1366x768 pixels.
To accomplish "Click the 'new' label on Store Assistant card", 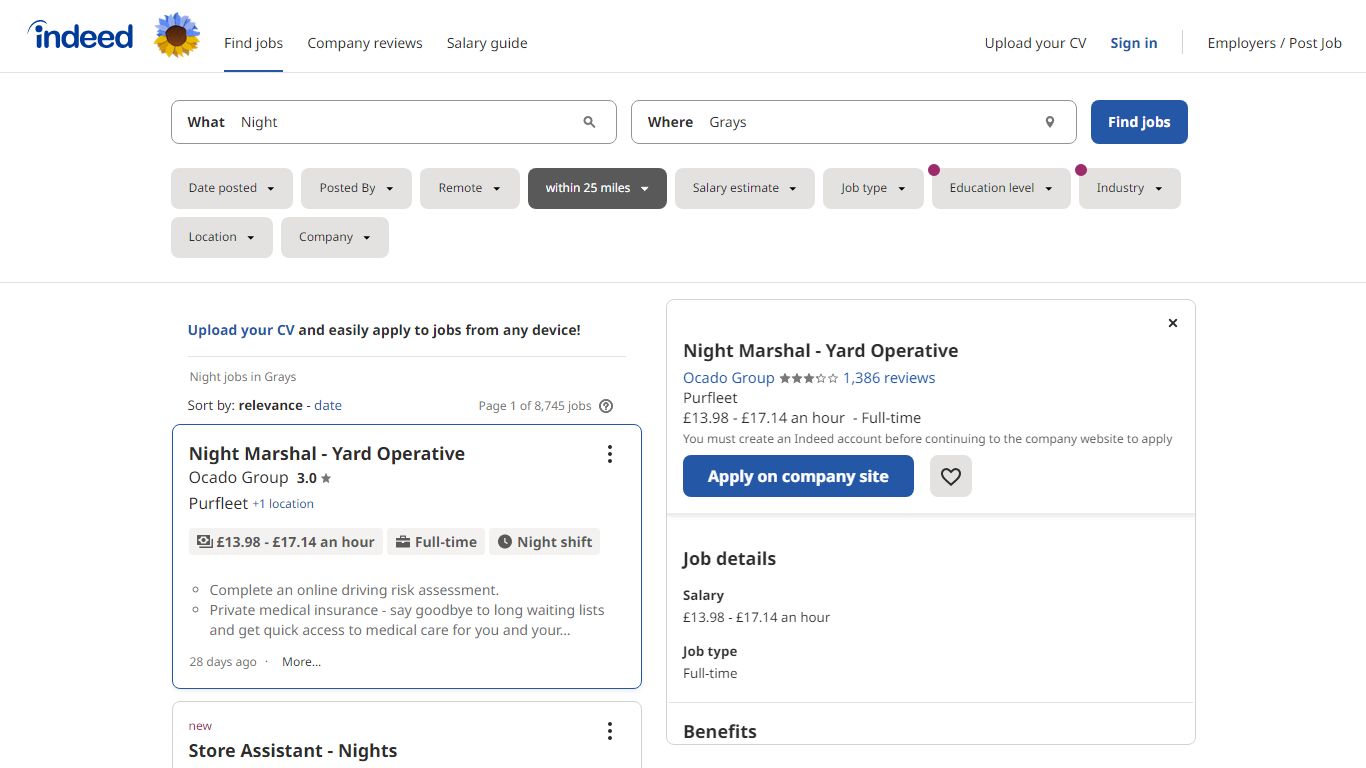I will click(x=200, y=726).
